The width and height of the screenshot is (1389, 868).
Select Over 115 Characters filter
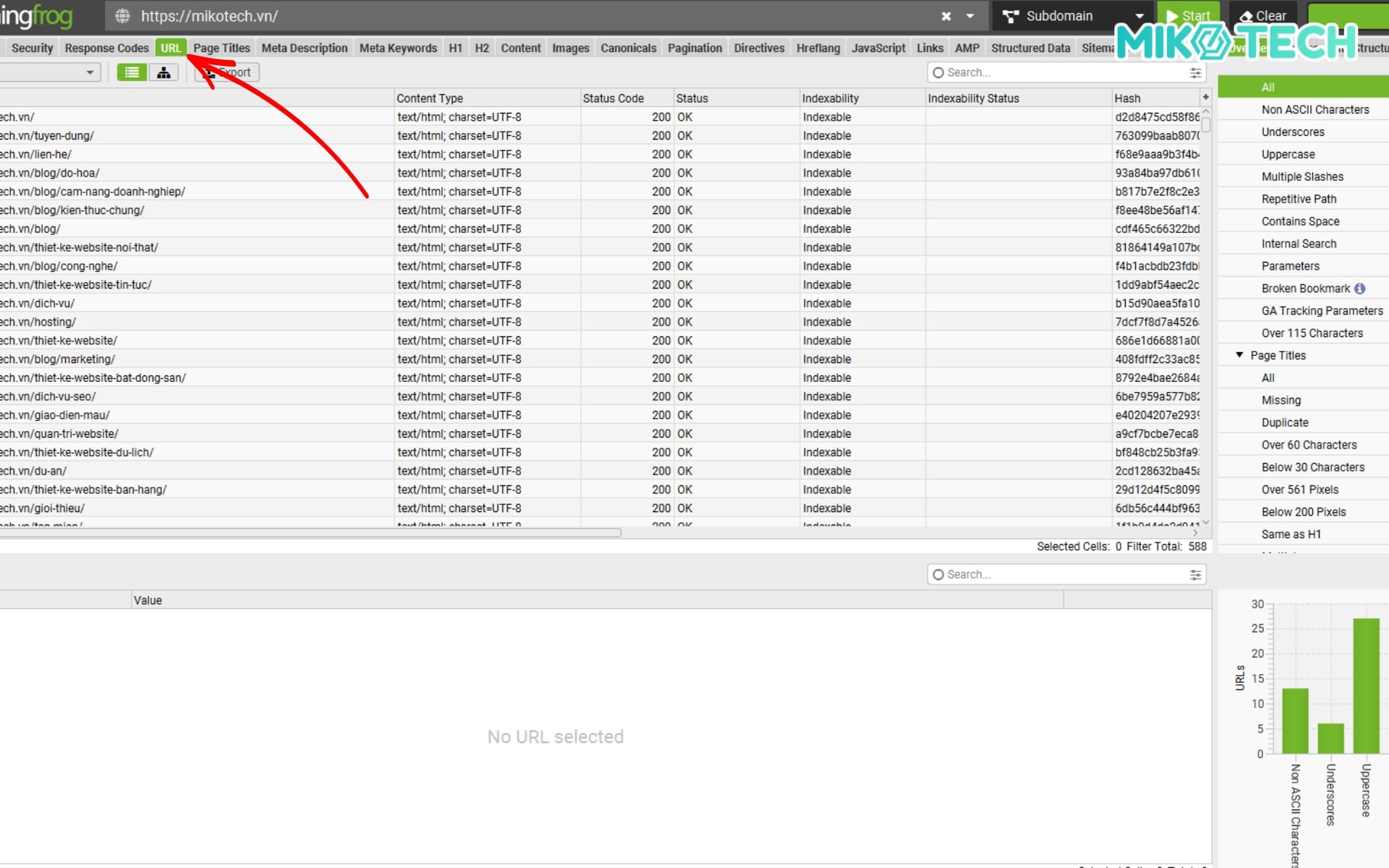tap(1312, 333)
